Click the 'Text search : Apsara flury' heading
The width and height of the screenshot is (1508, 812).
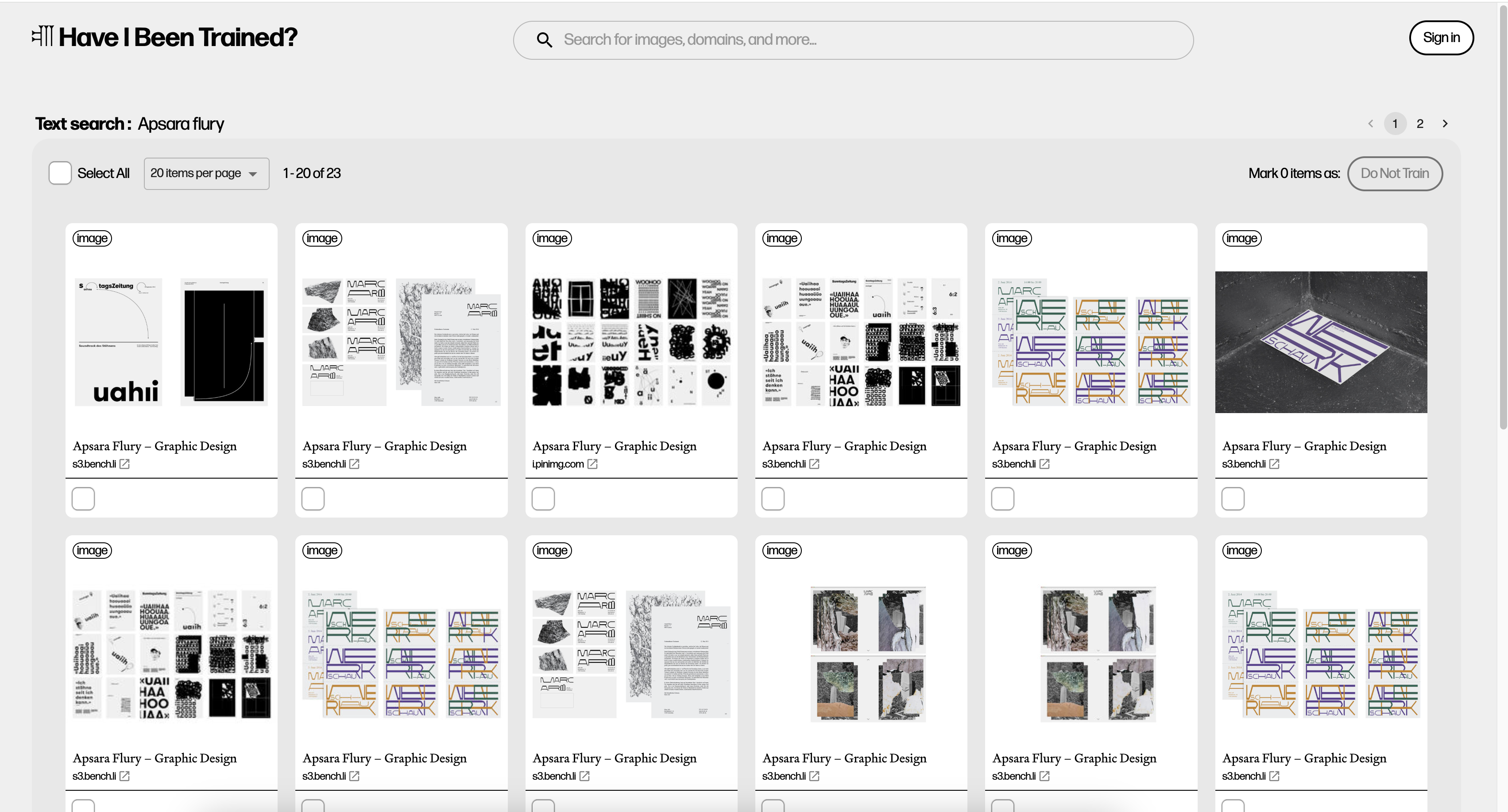129,124
